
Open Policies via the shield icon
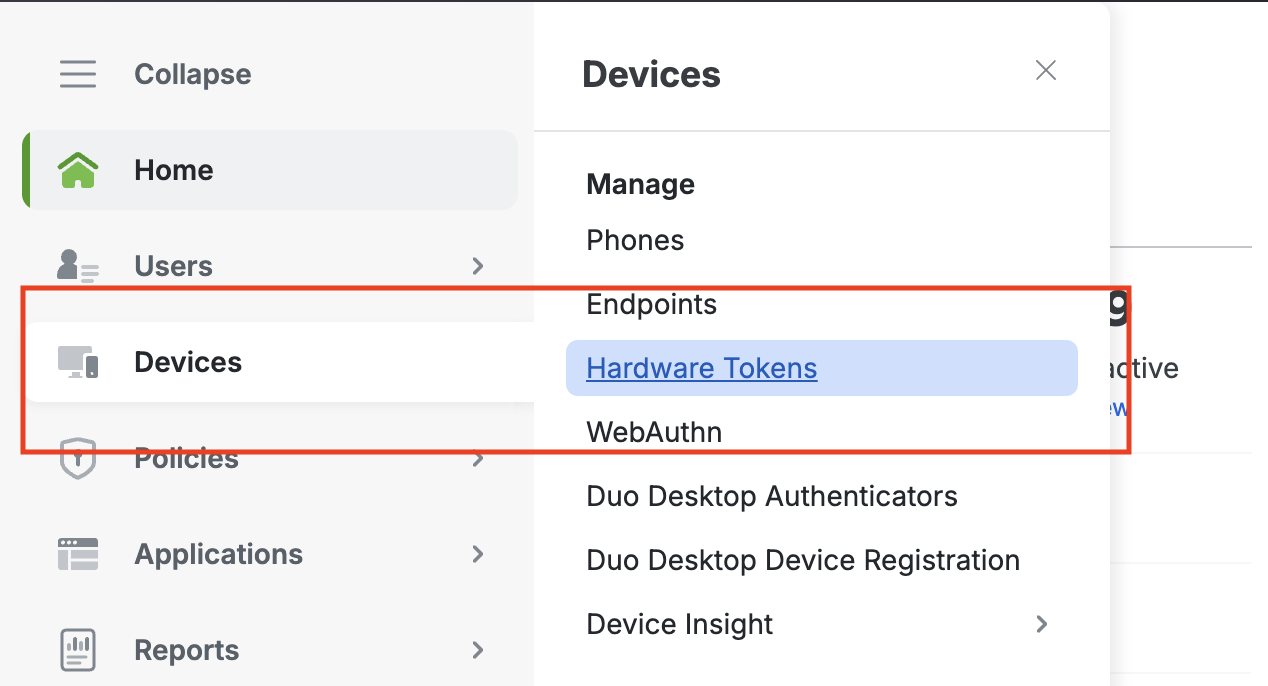(78, 458)
